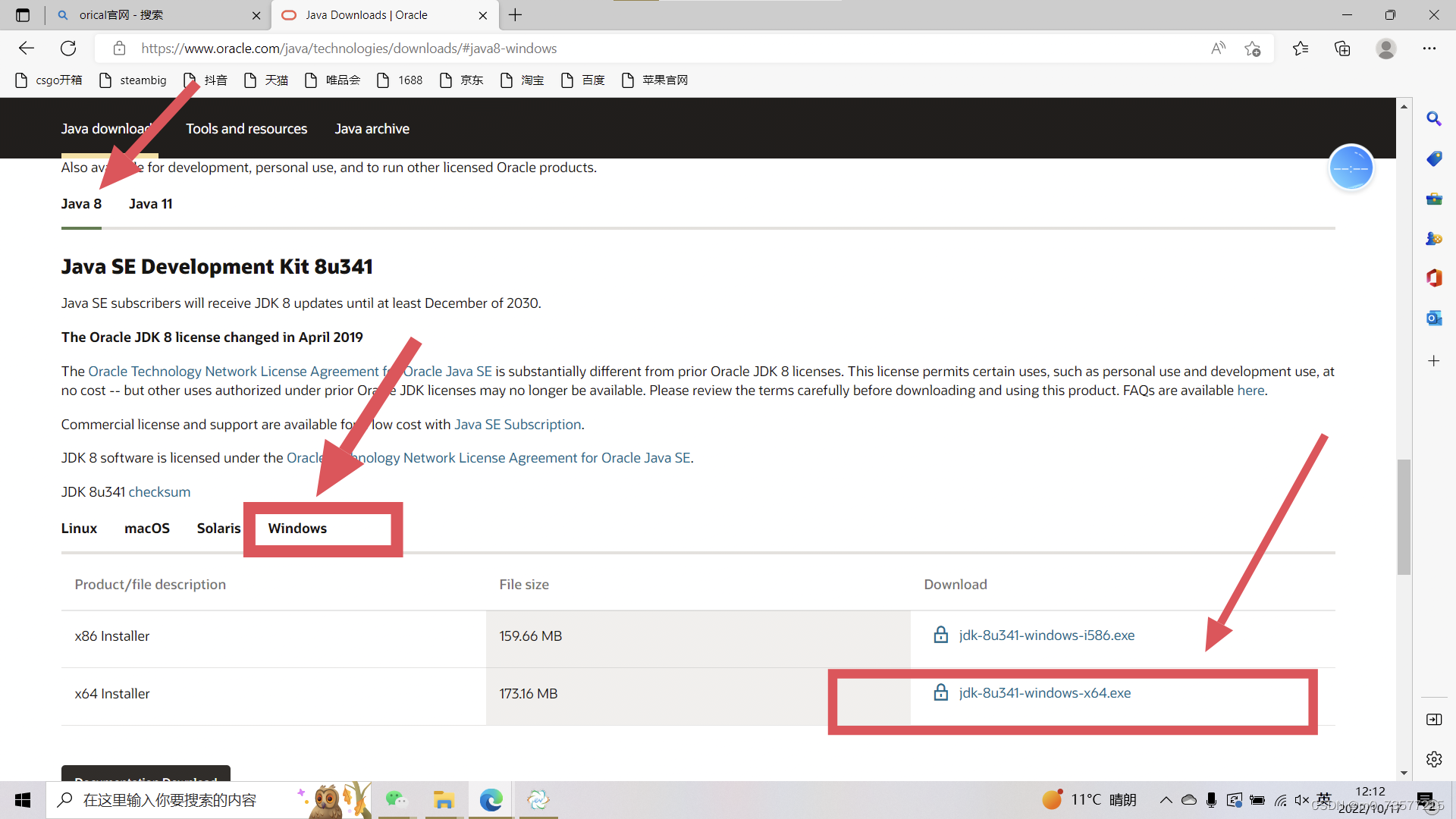
Task: Show hidden system tray icons
Action: click(1166, 800)
